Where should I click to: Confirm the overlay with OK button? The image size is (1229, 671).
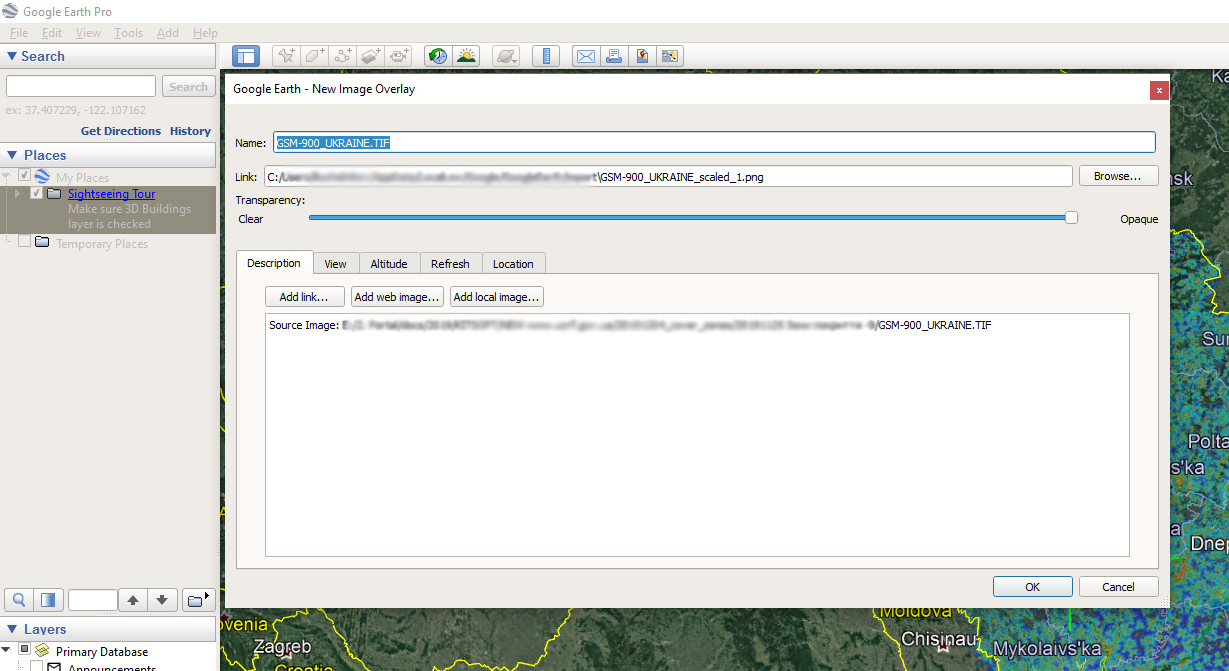tap(1033, 587)
